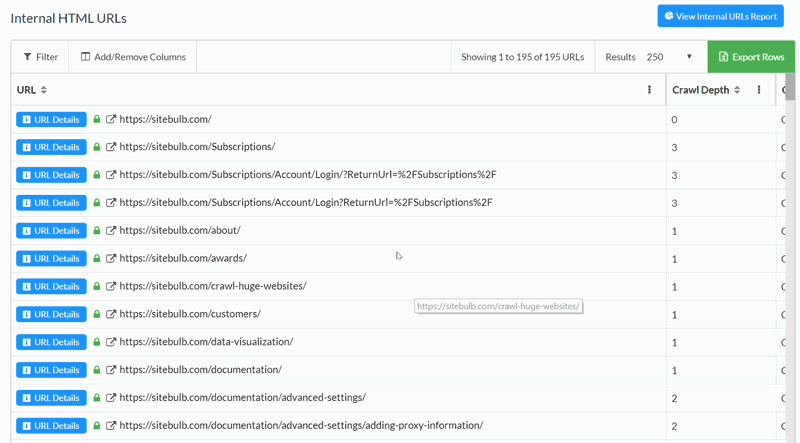Viewport: 800px width, 443px height.
Task: Click external link icon for Login?ReturnUrl URL
Action: pos(111,203)
